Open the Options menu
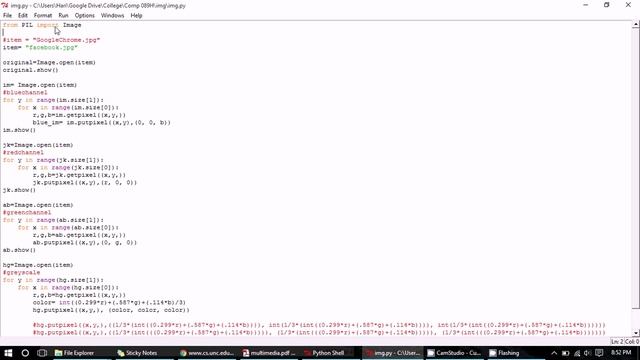 [84, 16]
